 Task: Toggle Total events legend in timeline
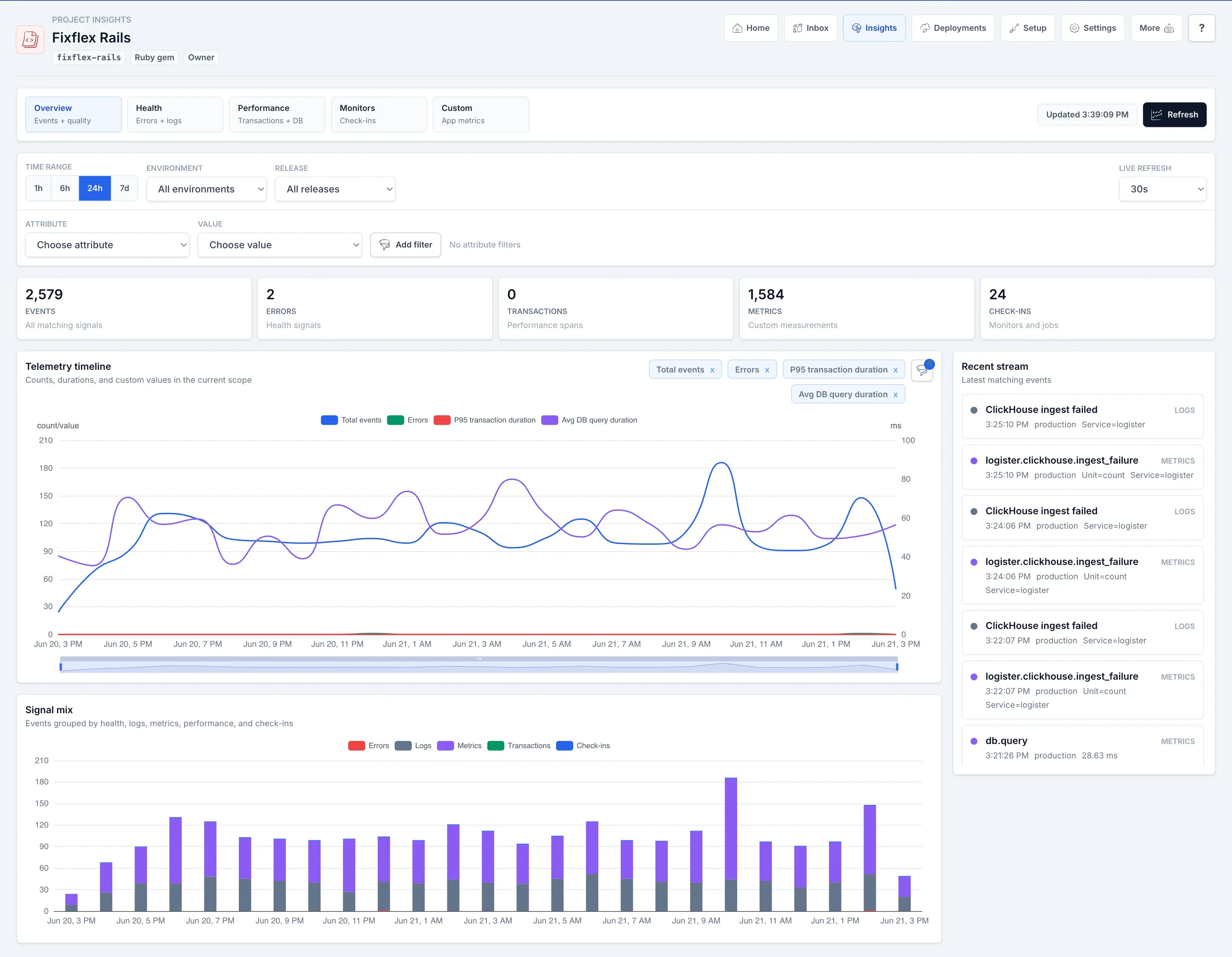coord(351,420)
